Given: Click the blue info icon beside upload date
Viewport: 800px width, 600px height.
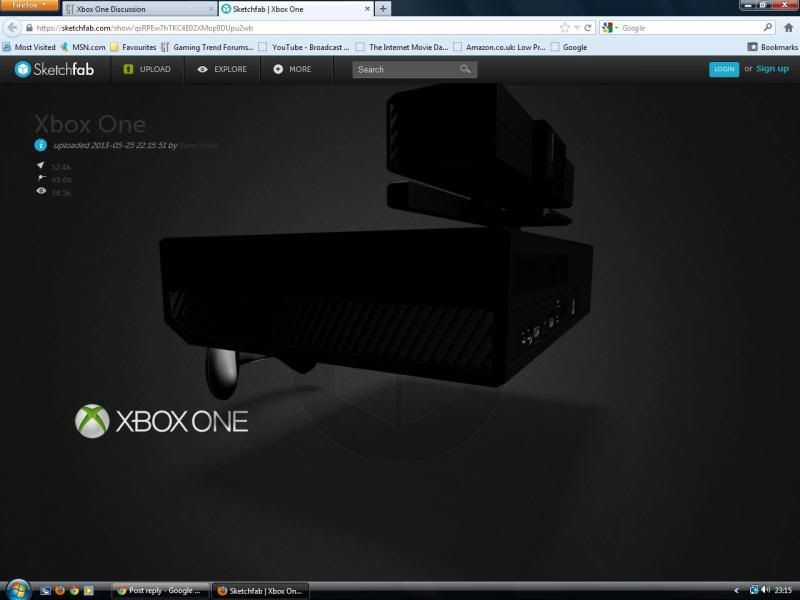Looking at the screenshot, I should 41,145.
